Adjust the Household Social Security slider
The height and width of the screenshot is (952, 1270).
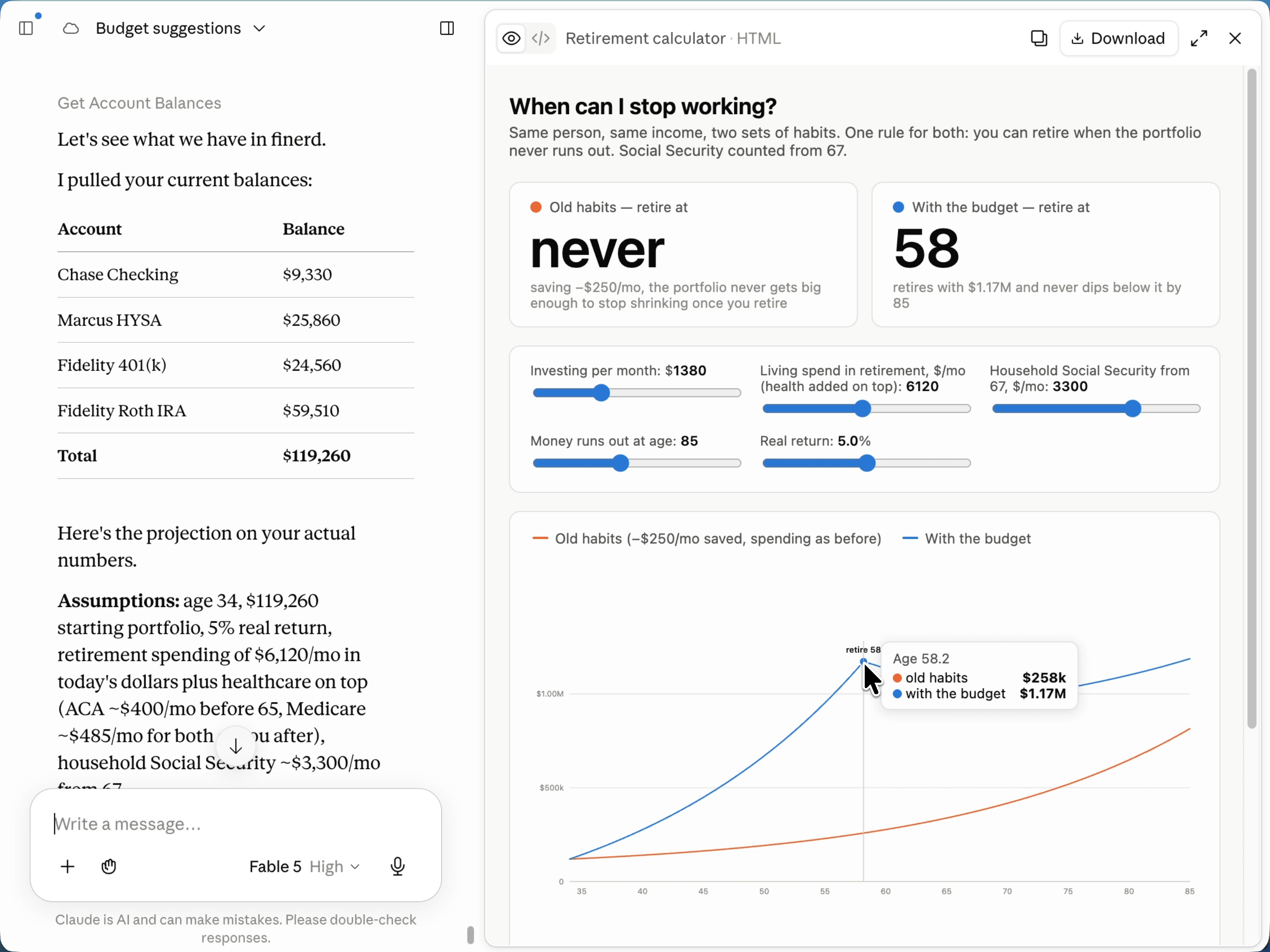pos(1096,409)
